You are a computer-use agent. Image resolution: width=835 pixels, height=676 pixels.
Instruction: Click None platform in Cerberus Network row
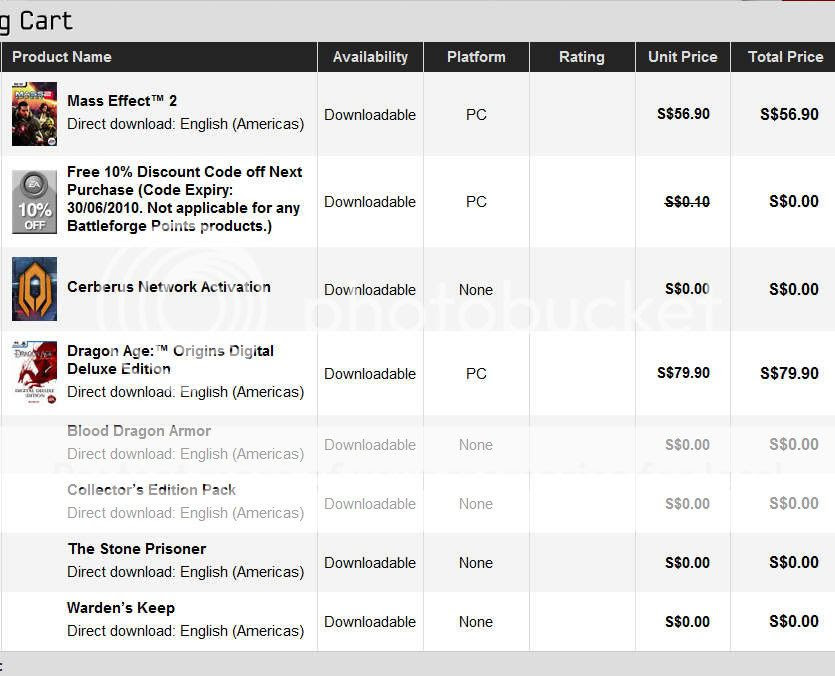pyautogui.click(x=476, y=290)
